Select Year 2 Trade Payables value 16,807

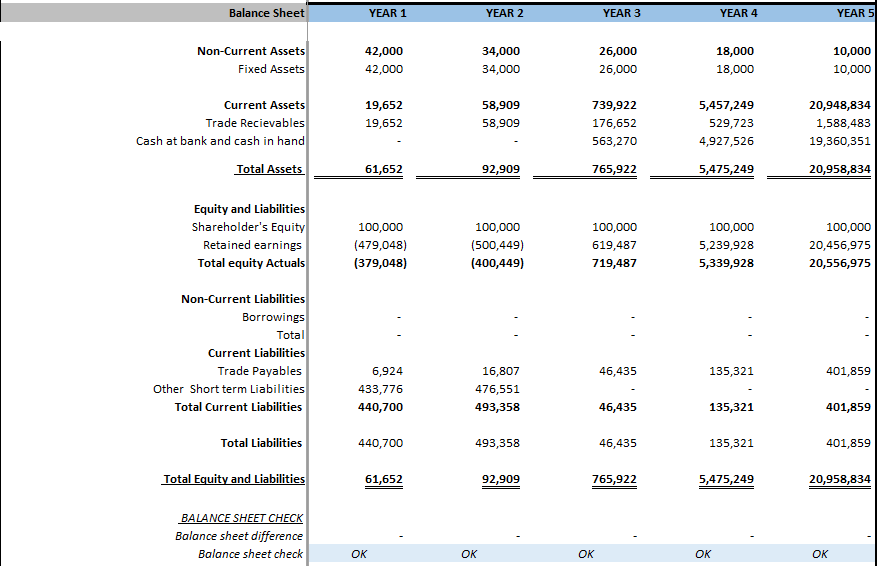[501, 370]
